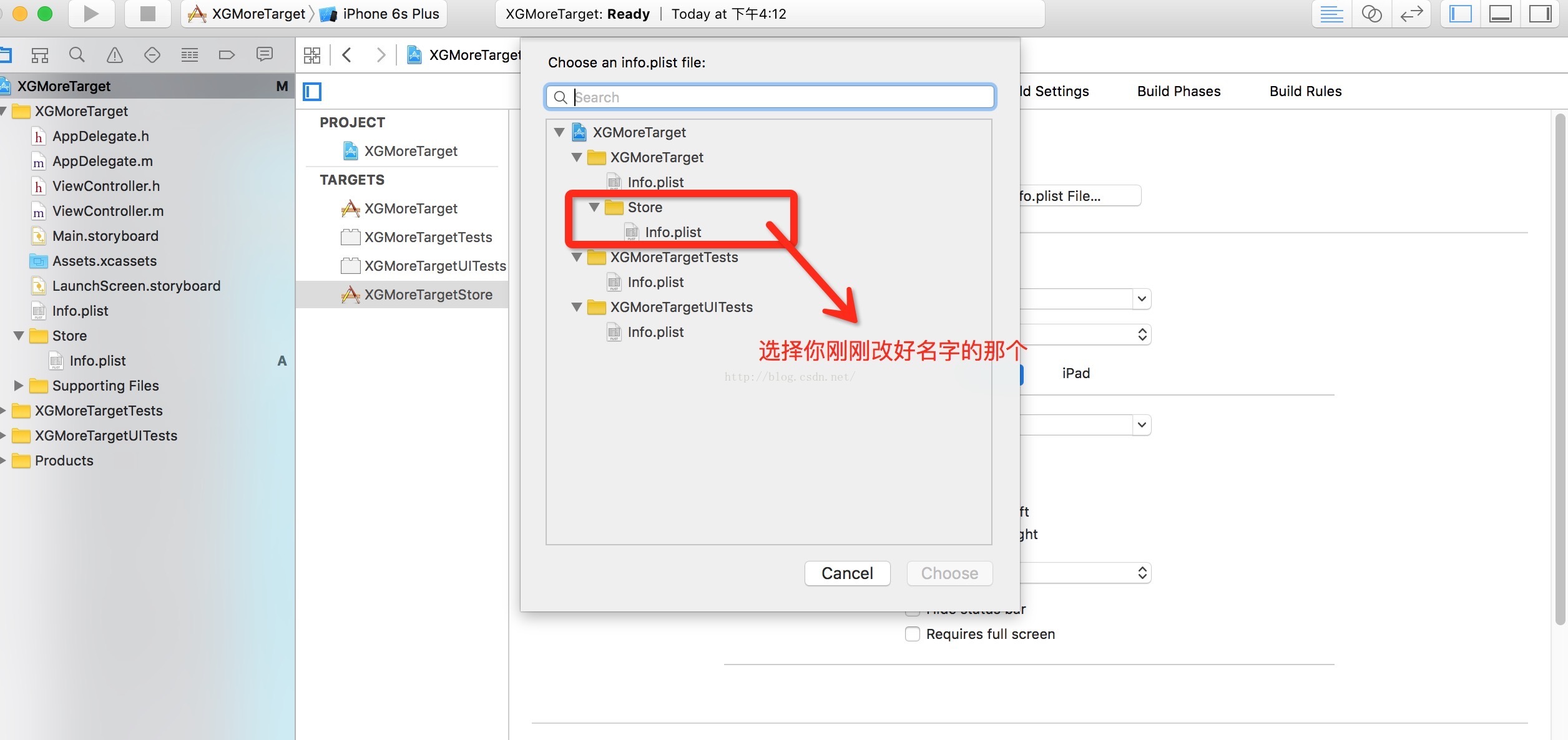
Task: Toggle the utilities panel visibility
Action: click(1541, 14)
